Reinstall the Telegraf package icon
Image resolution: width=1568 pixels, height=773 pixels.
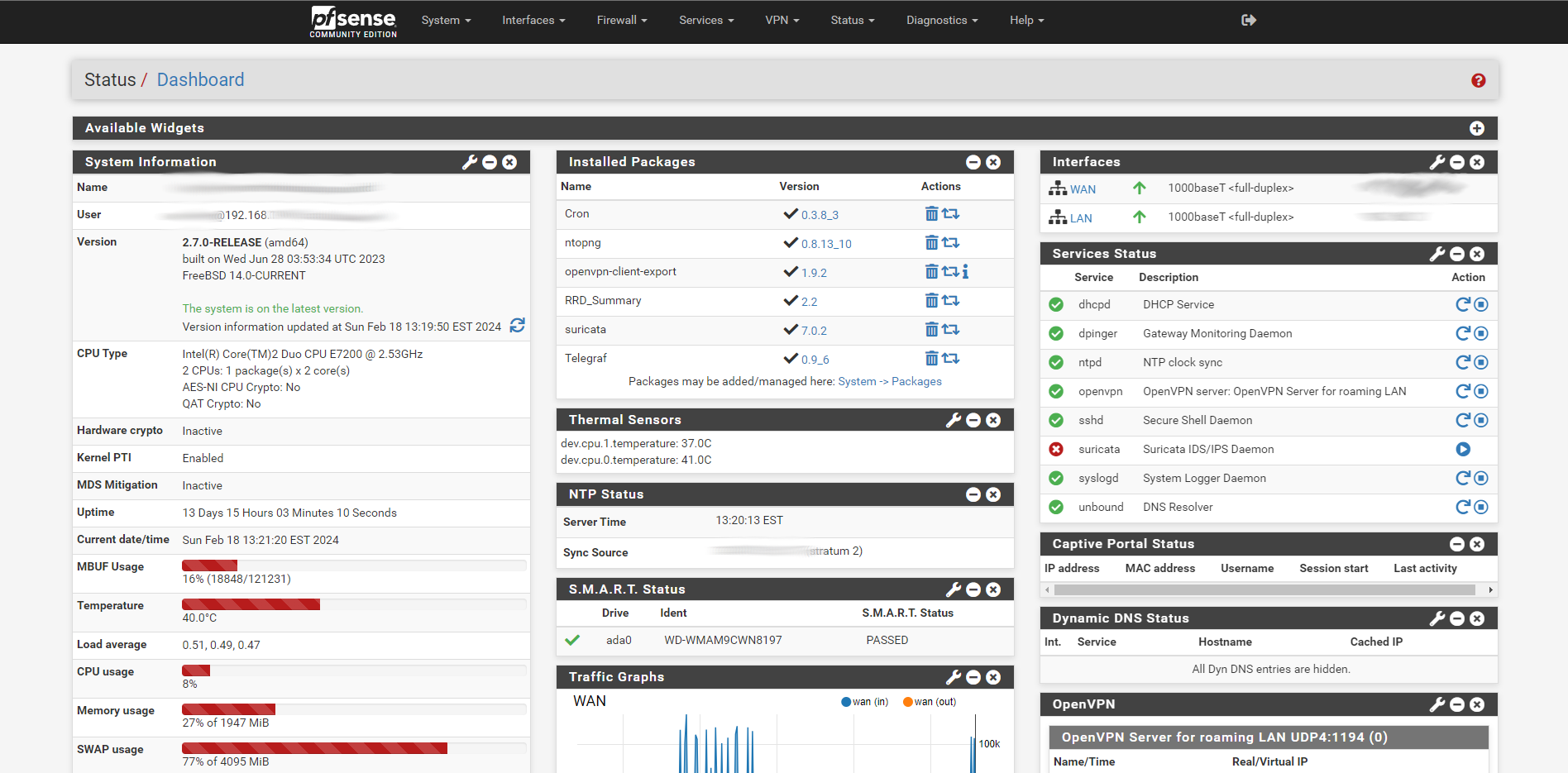[x=950, y=358]
